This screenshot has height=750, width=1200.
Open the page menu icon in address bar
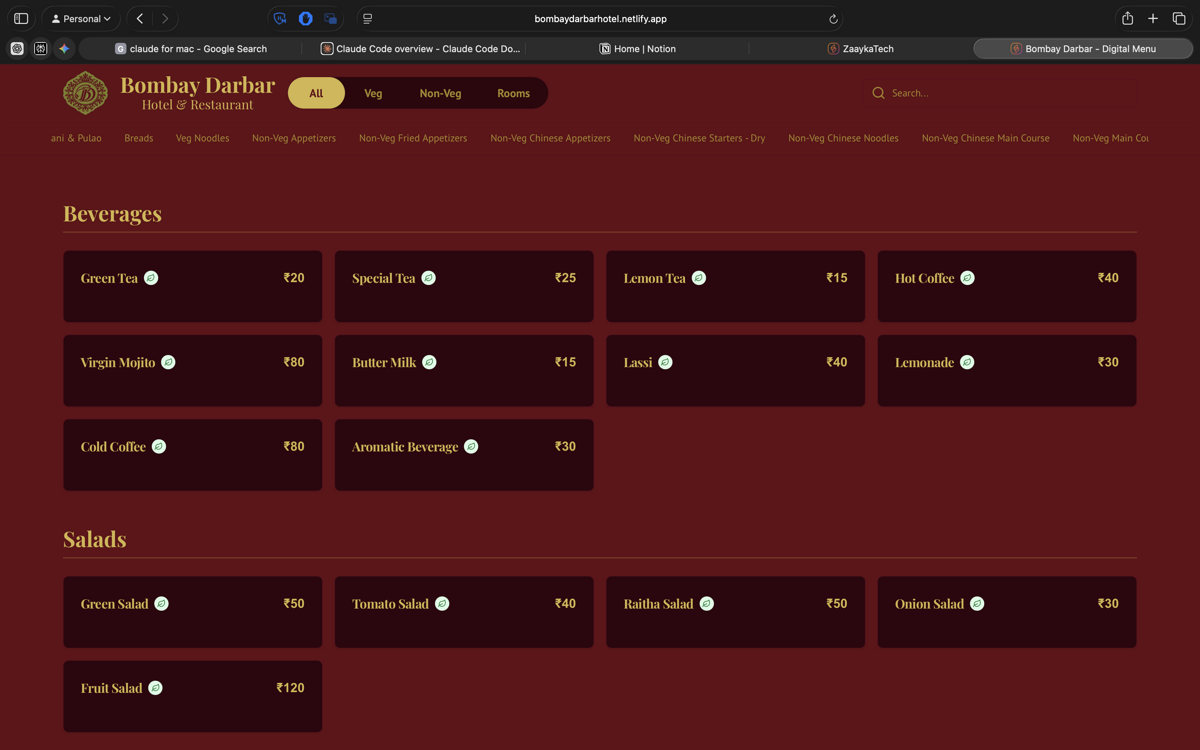(367, 19)
